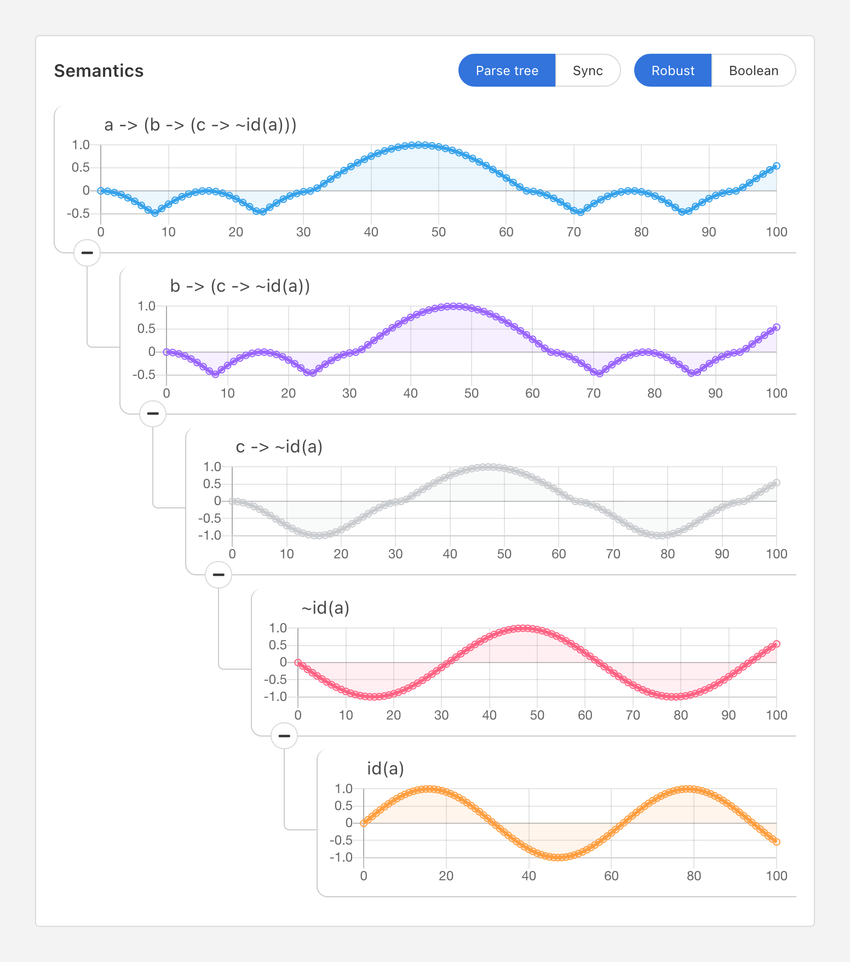
Task: Click the minus icon beside the "id(a)" chart
Action: click(x=284, y=736)
